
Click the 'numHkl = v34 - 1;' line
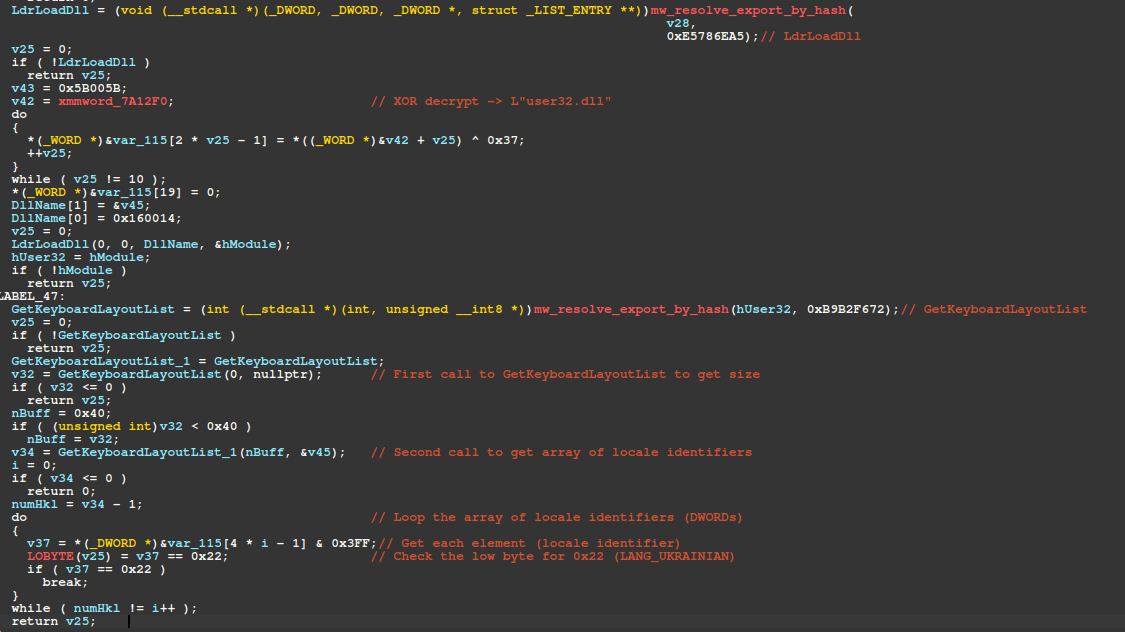[77, 504]
